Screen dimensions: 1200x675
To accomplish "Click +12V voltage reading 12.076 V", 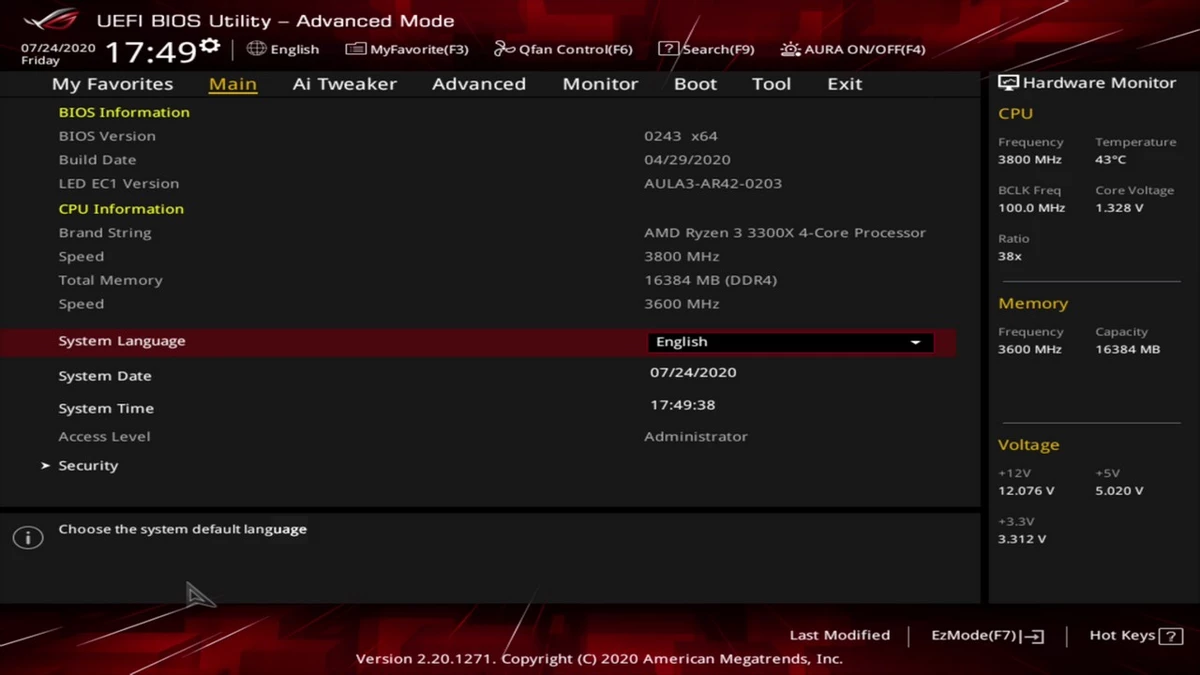I will (1026, 491).
